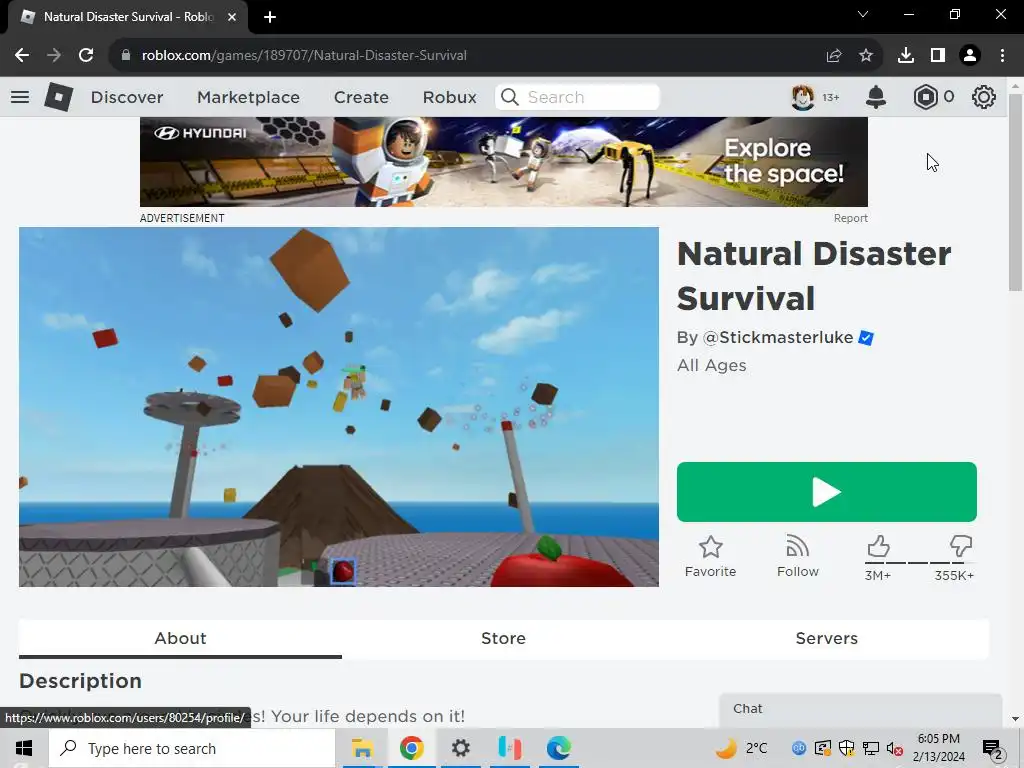This screenshot has width=1024, height=768.
Task: View site information lock icon
Action: click(126, 56)
